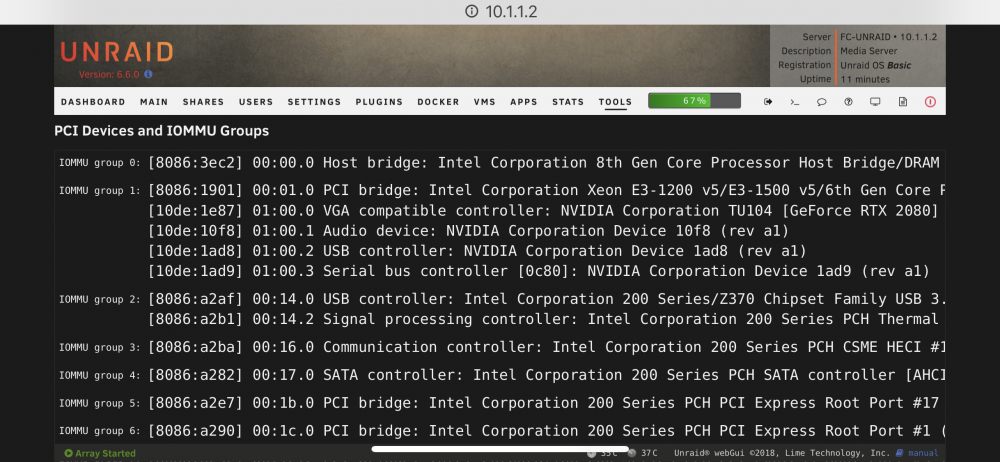Viewport: 1000px width, 462px height.
Task: Open the Settings tab
Action: [314, 101]
